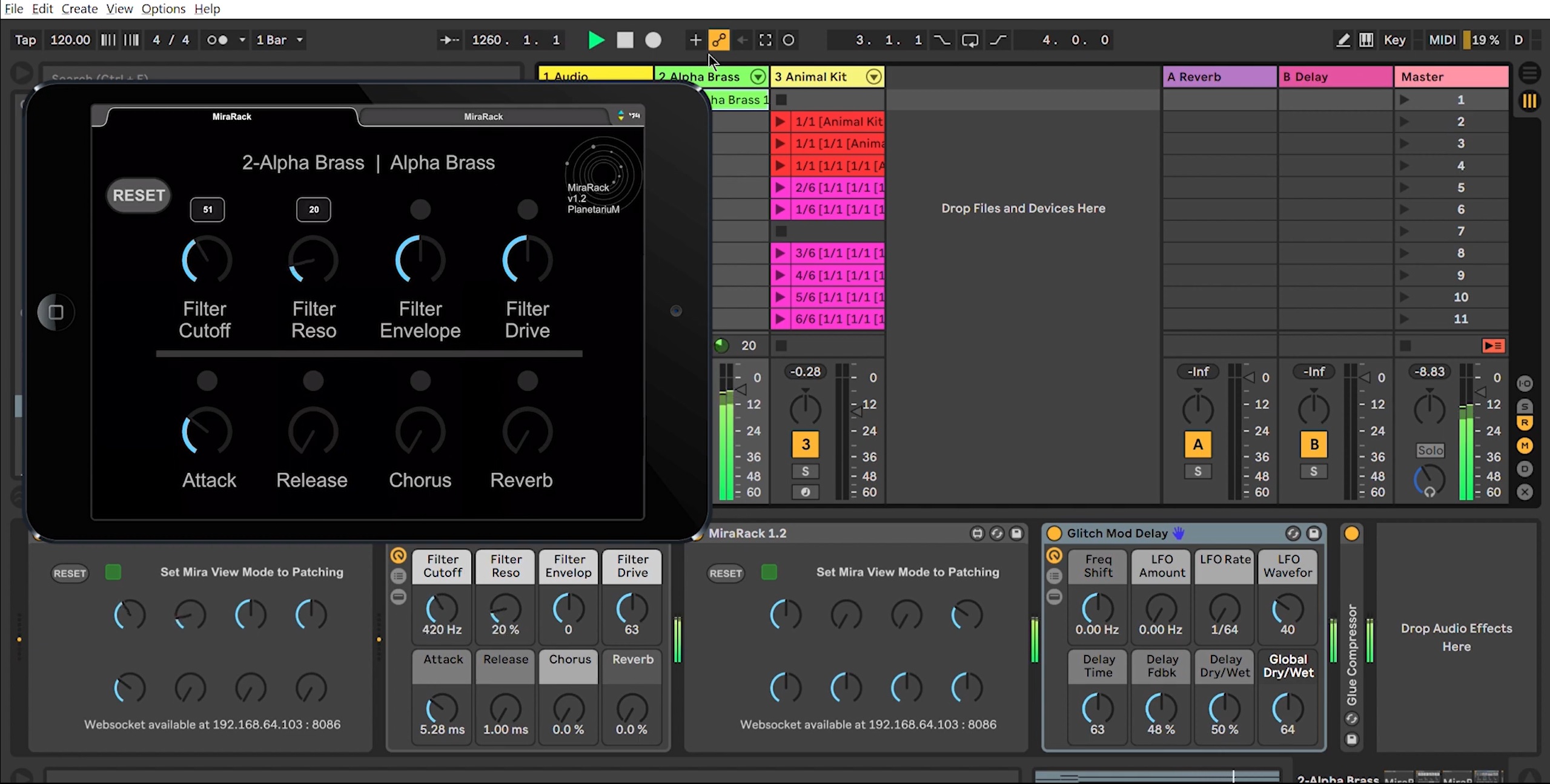Click the Stop transport button
Image resolution: width=1550 pixels, height=784 pixels.
[624, 40]
